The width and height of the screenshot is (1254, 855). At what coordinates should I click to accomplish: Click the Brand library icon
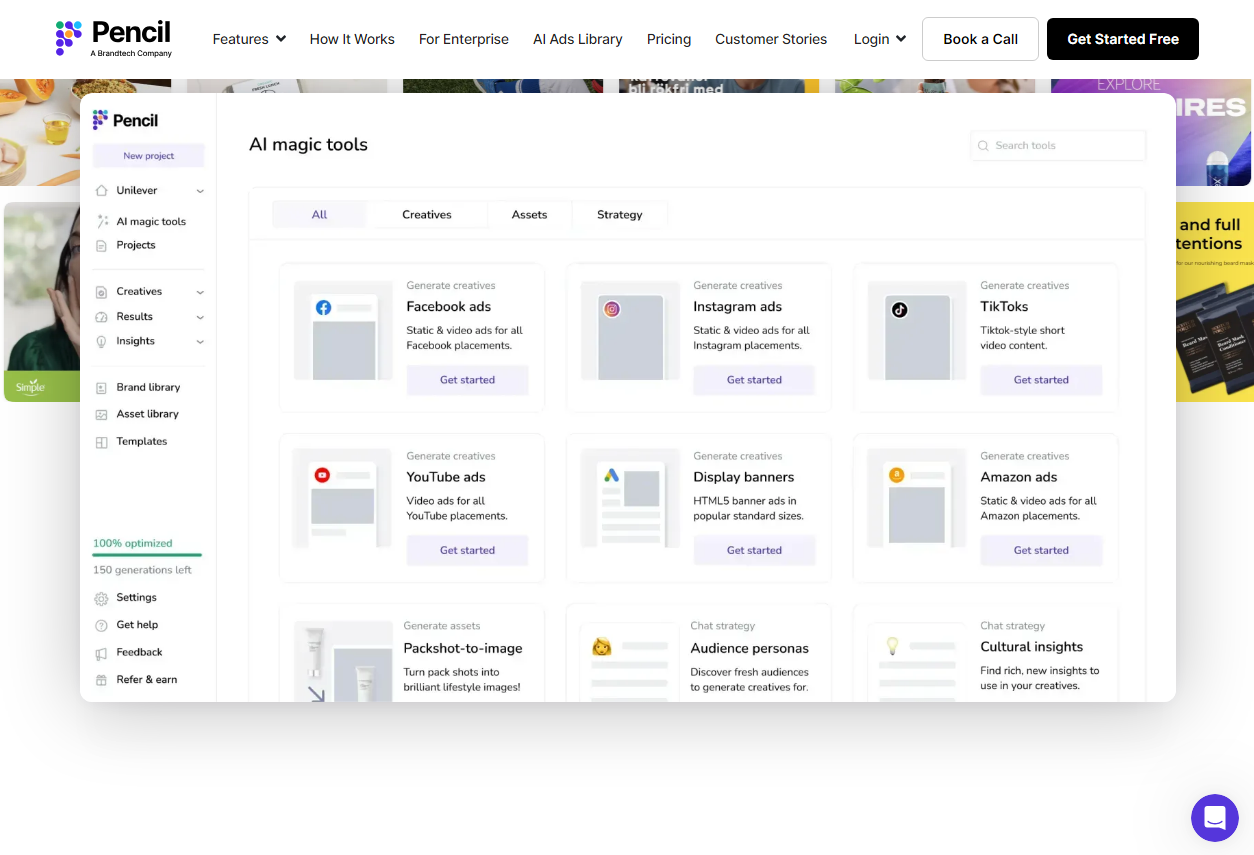pos(101,387)
